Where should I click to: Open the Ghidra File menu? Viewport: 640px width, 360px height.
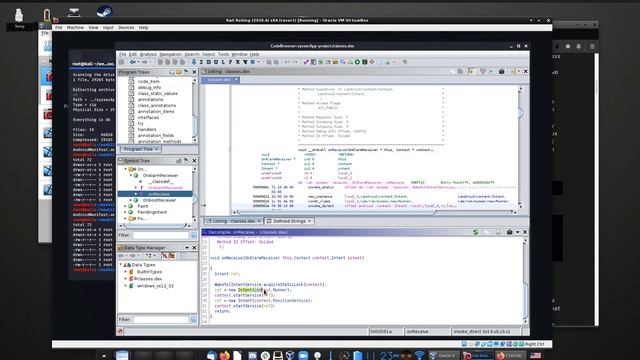pyautogui.click(x=122, y=54)
